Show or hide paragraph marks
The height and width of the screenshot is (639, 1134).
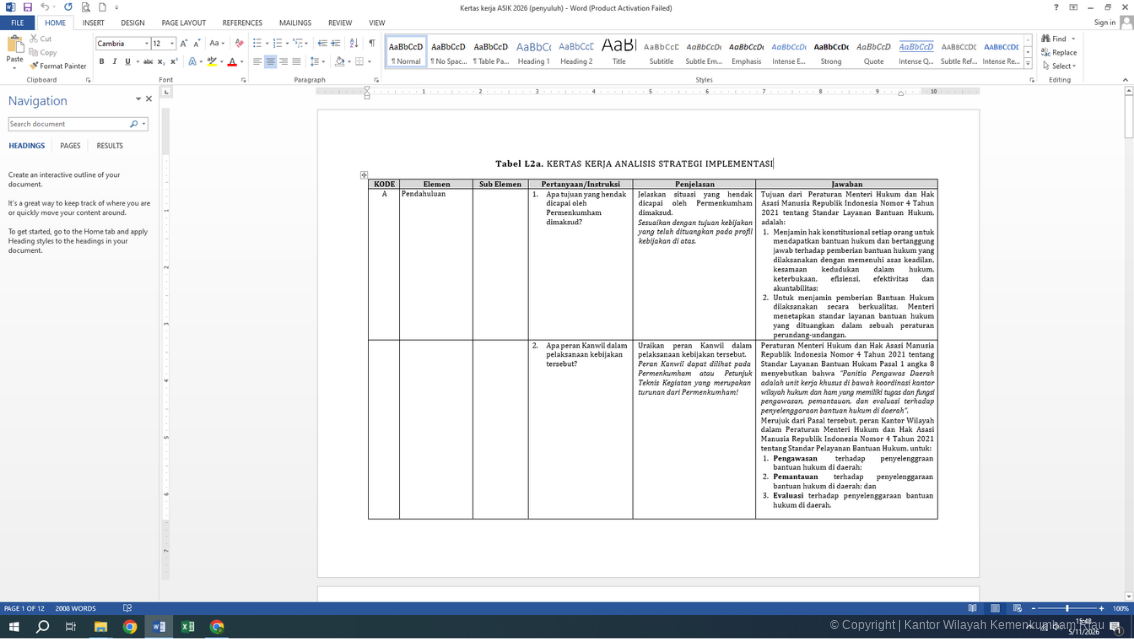(372, 43)
